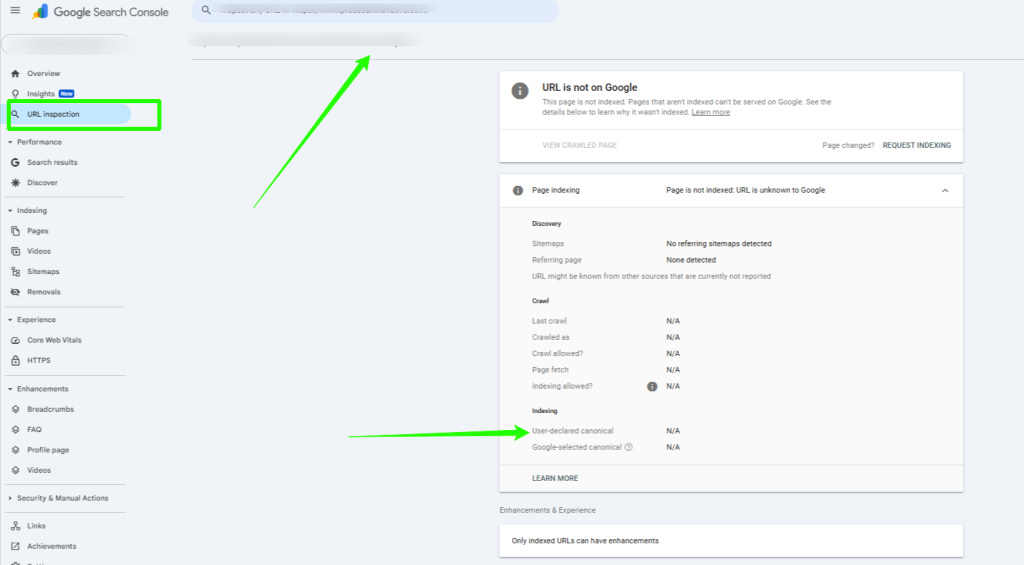Collapse the Page indexing card chevron
Screen dimensions: 1024x565
(x=945, y=191)
